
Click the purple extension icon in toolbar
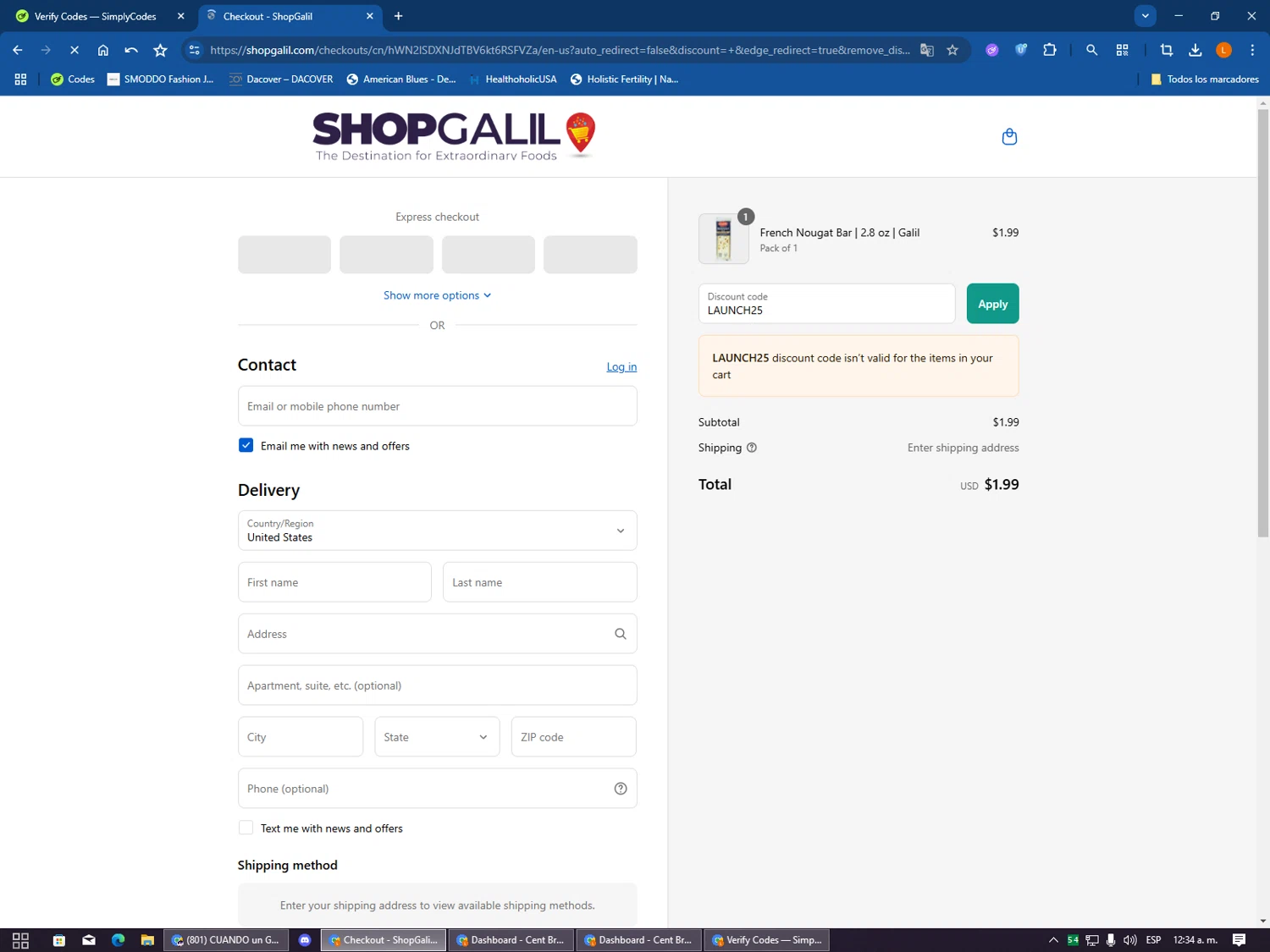tap(992, 50)
